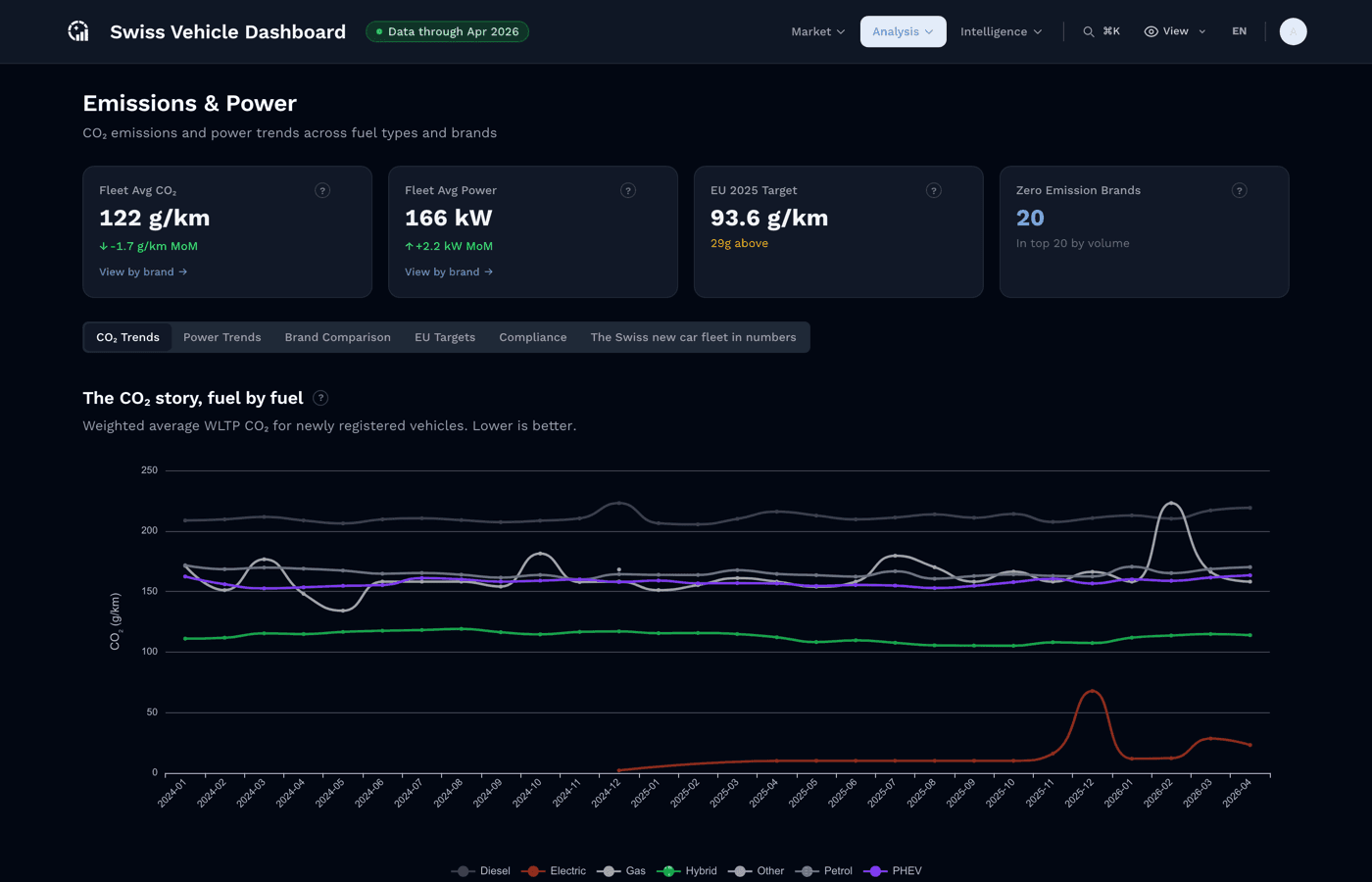Click help icon on Zero Emission Brands card
The height and width of the screenshot is (882, 1372).
[x=1240, y=190]
